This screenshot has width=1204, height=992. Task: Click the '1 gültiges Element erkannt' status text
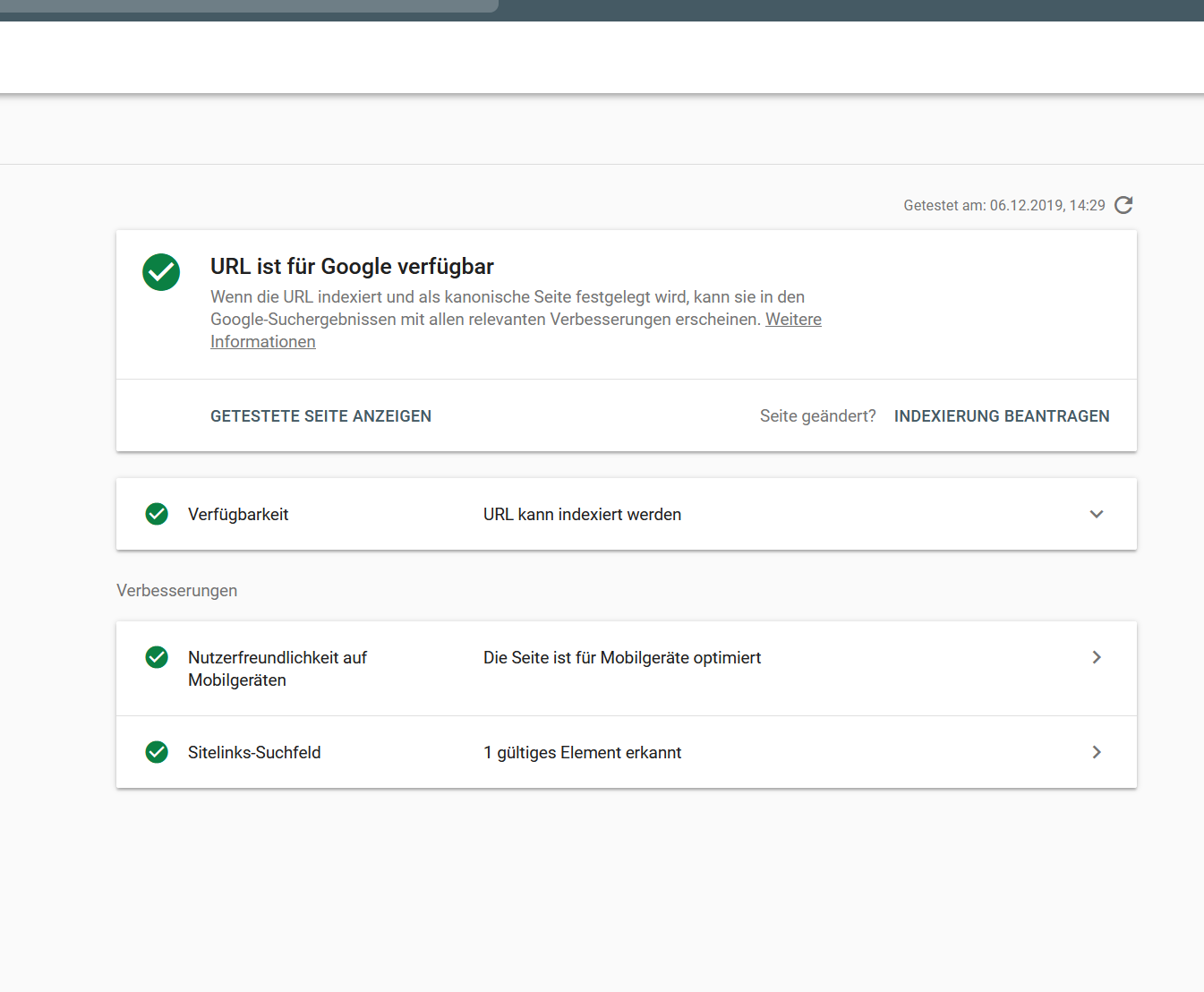[x=582, y=753]
